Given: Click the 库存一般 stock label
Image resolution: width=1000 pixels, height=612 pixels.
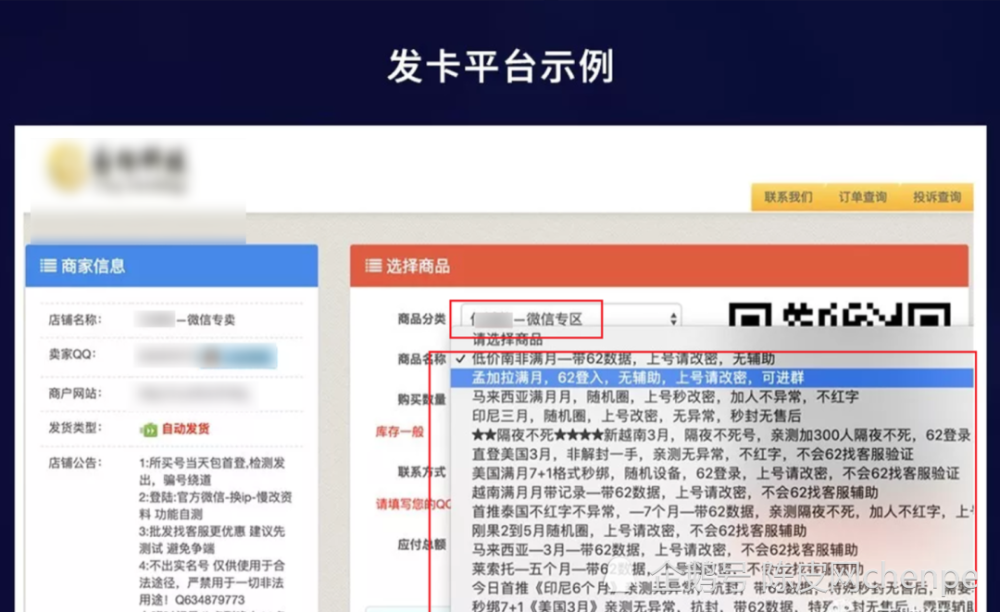Looking at the screenshot, I should click(399, 432).
